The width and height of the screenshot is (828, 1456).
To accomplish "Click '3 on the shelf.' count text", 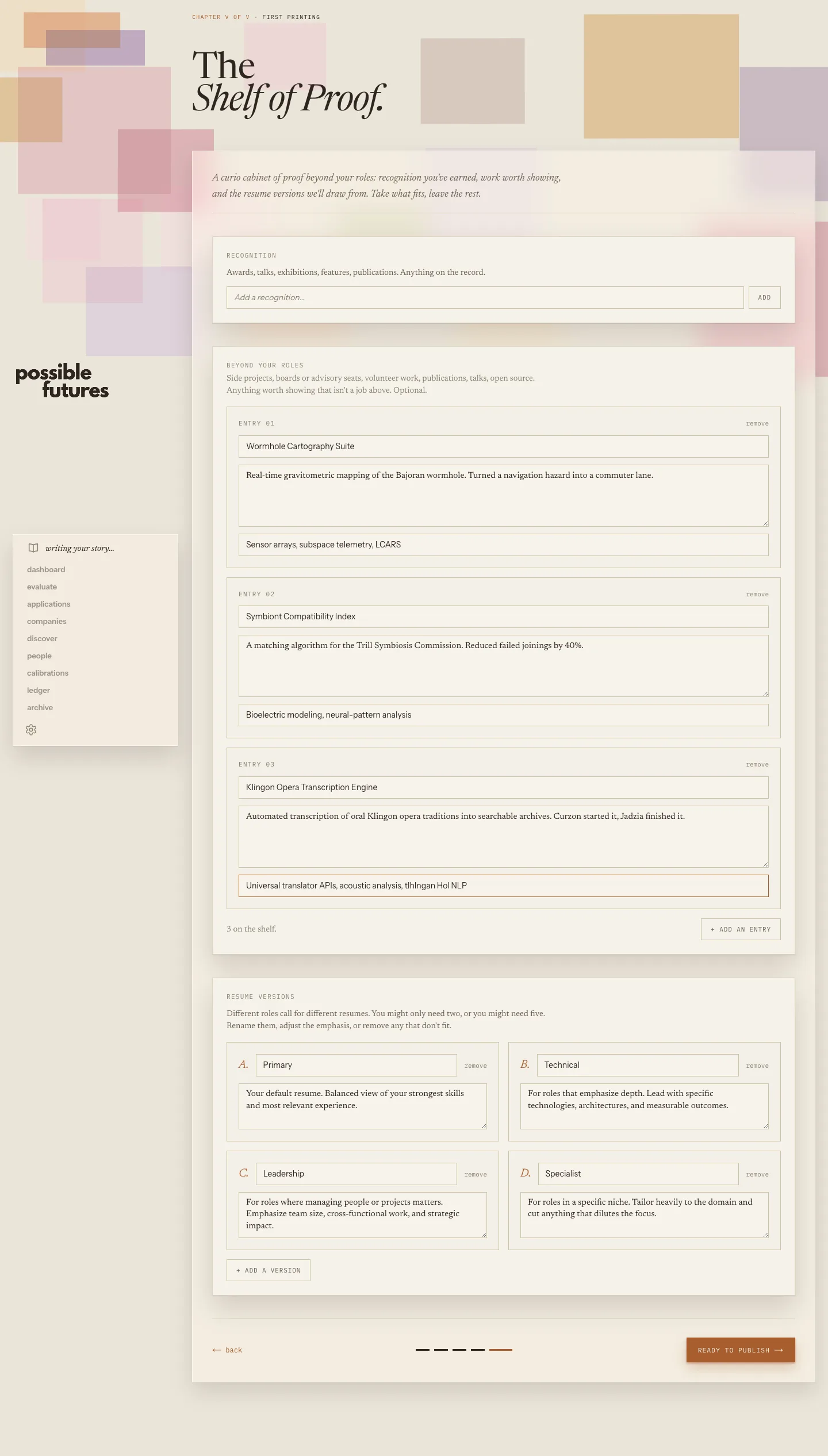I will 251,929.
